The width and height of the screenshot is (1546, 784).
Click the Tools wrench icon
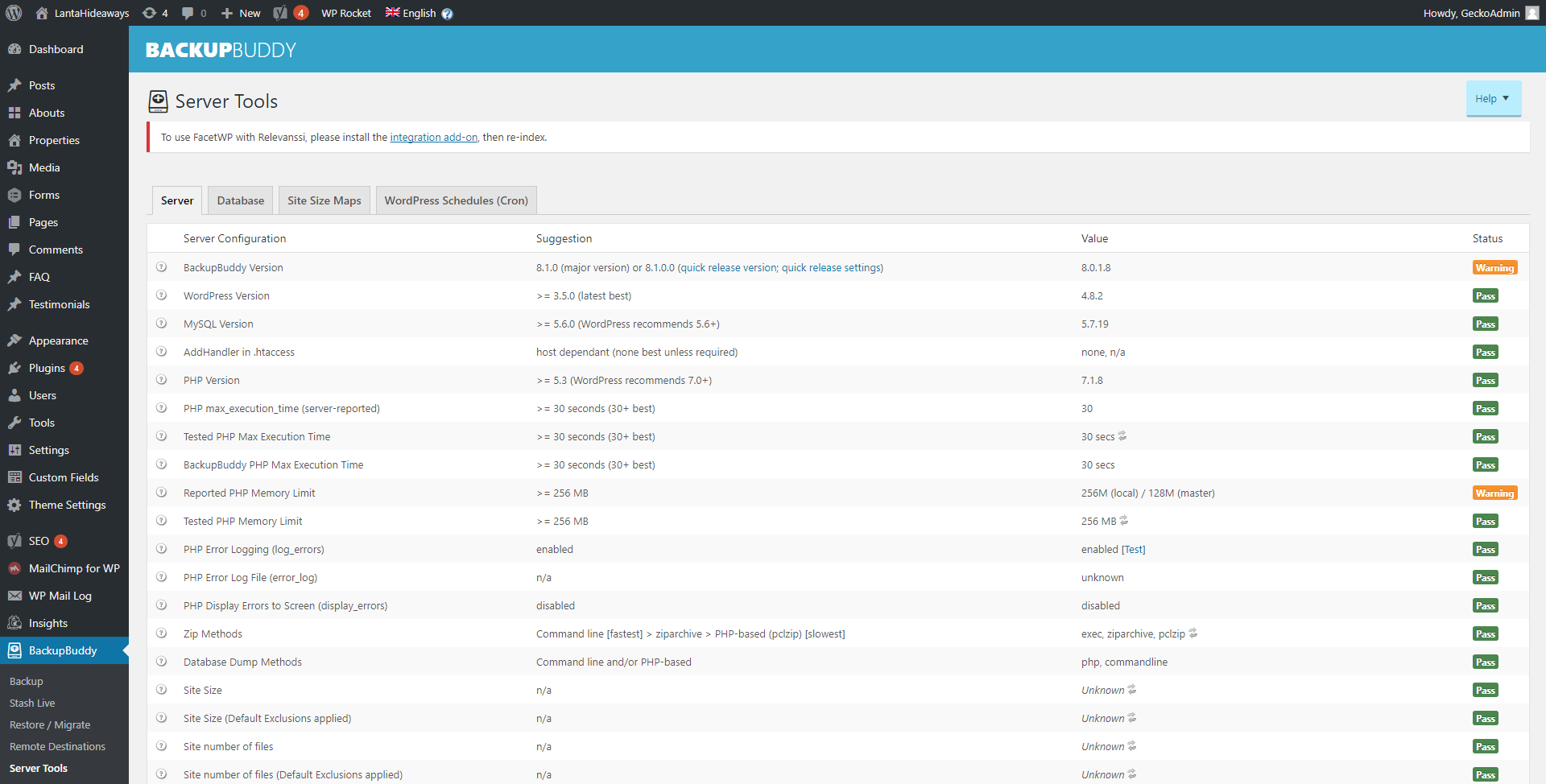[14, 423]
